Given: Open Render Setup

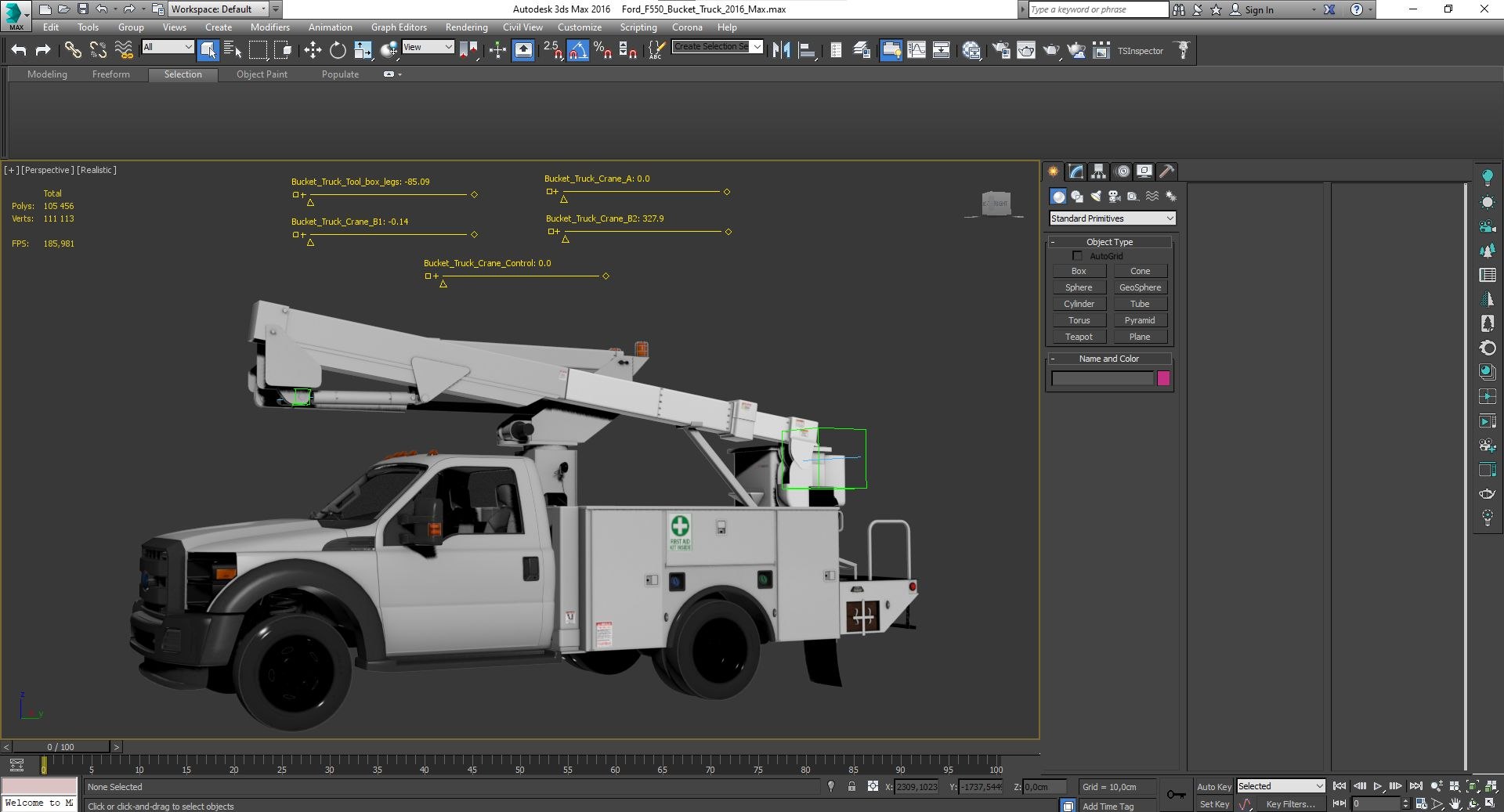Looking at the screenshot, I should [1001, 51].
